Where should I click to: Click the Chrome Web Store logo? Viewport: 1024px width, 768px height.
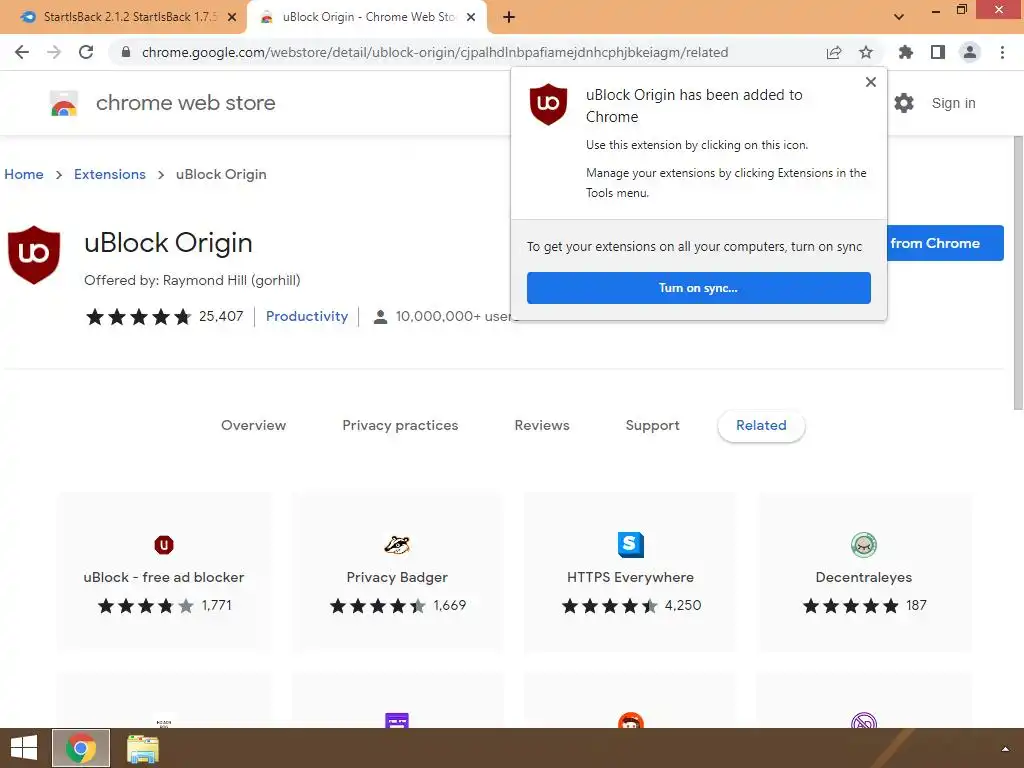click(x=64, y=103)
